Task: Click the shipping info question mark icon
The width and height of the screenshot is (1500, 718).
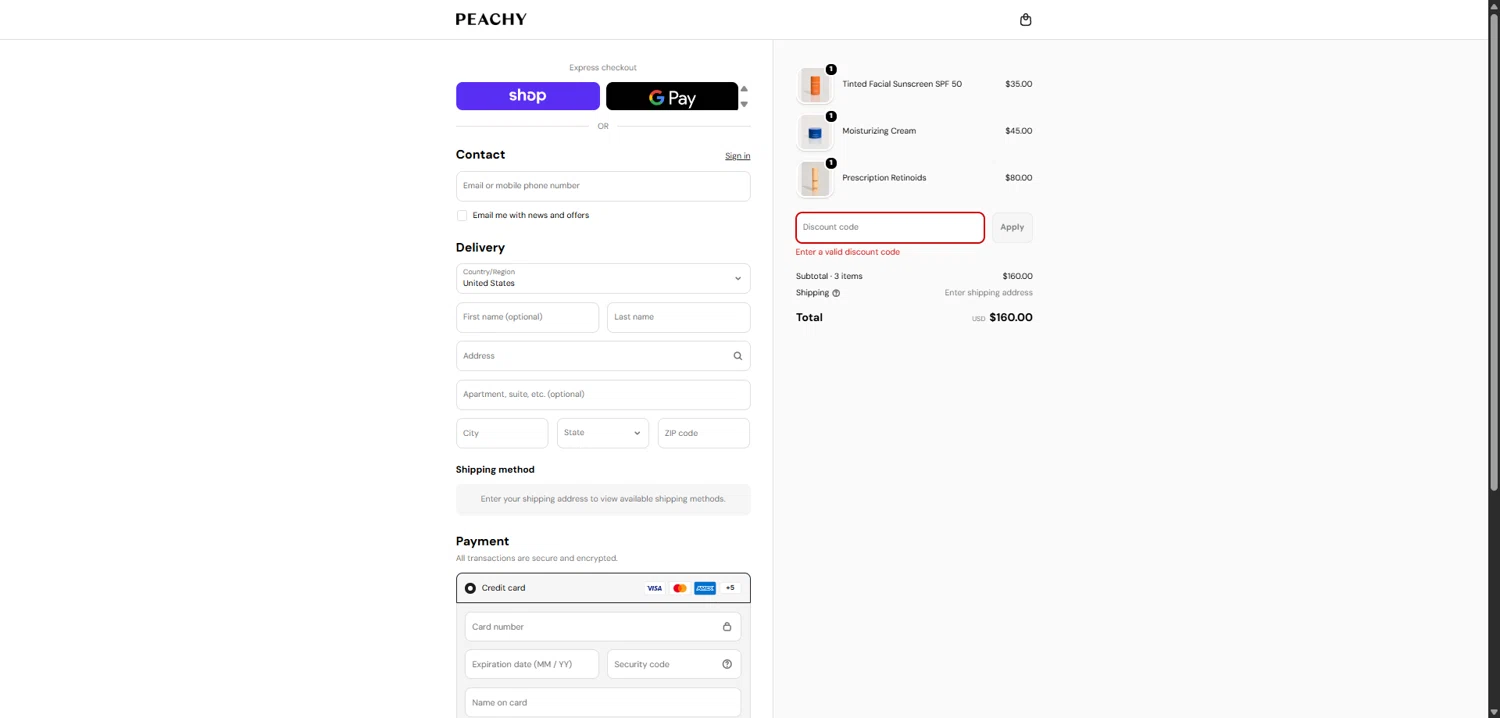Action: (836, 293)
